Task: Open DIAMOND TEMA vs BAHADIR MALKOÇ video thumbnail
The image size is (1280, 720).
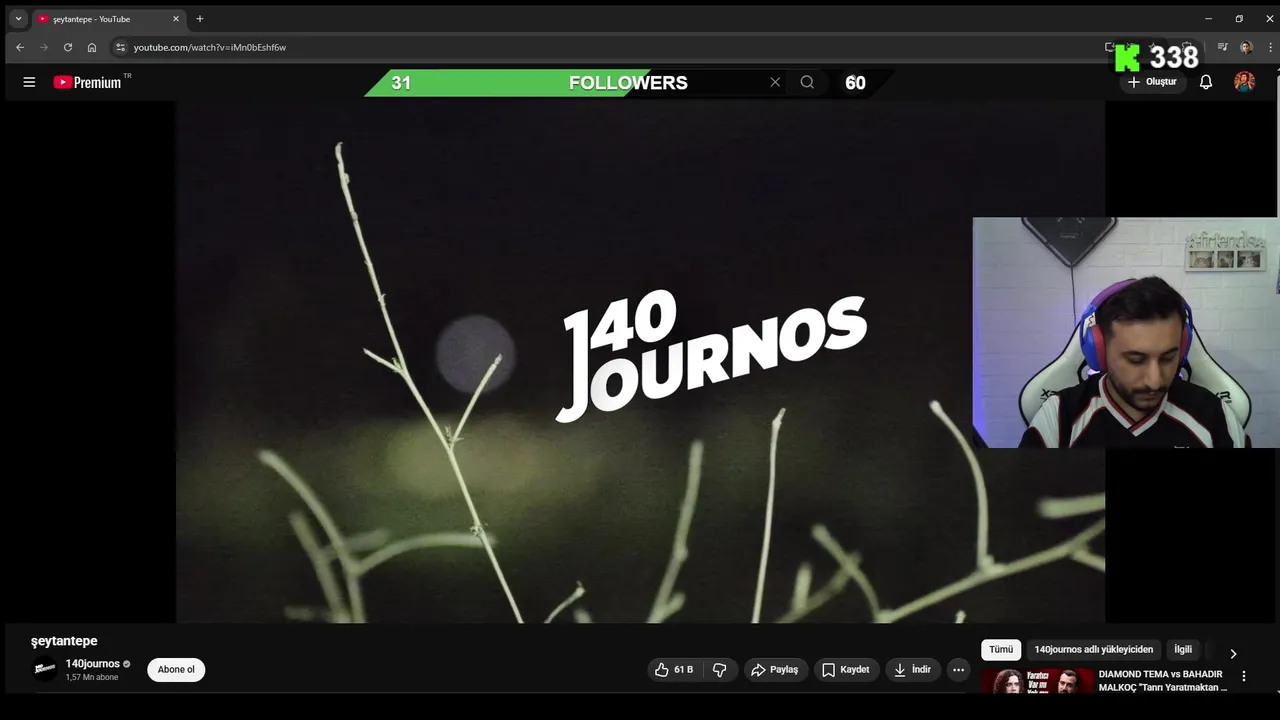Action: click(1037, 682)
